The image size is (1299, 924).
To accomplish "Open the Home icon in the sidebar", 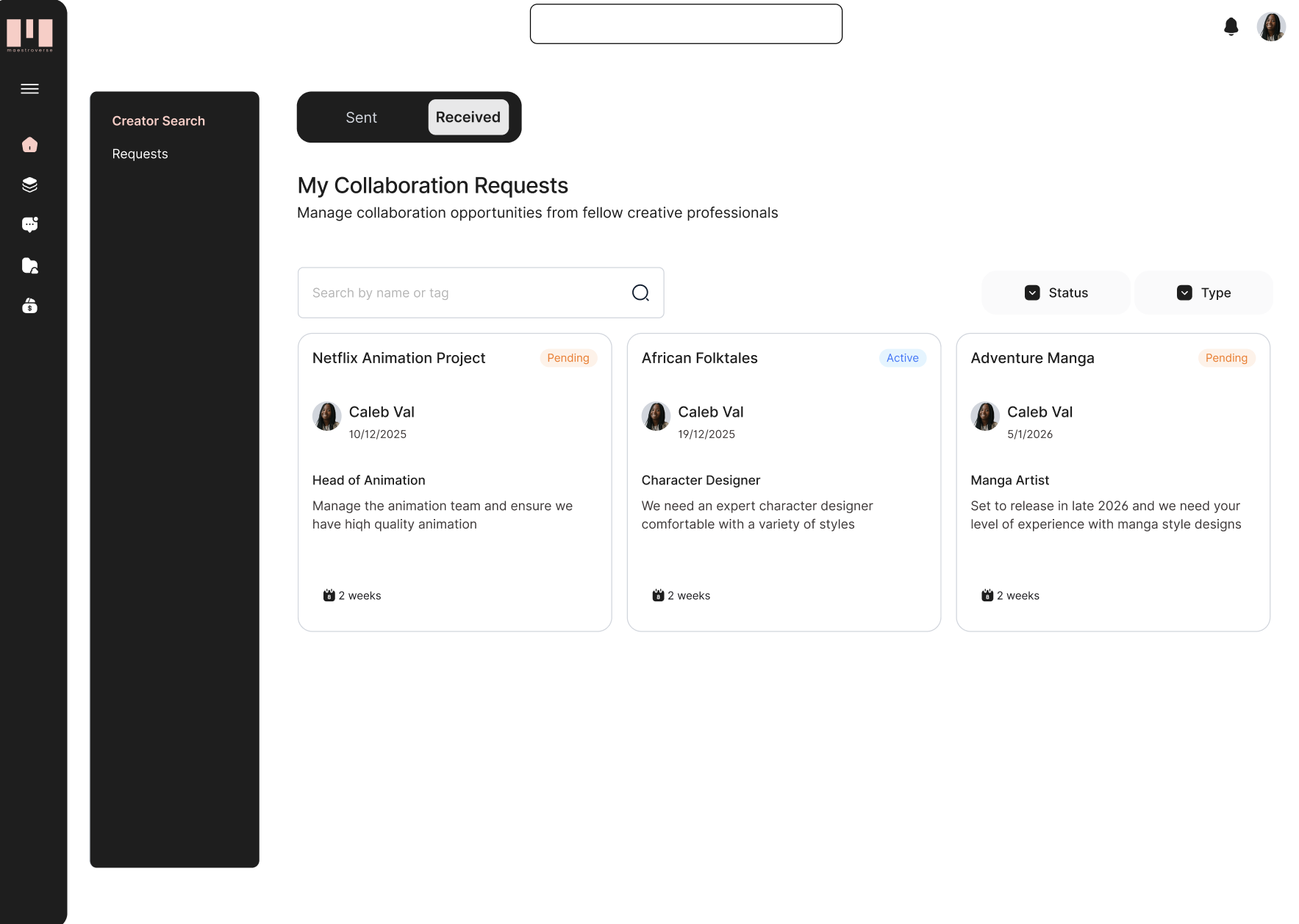I will click(29, 144).
